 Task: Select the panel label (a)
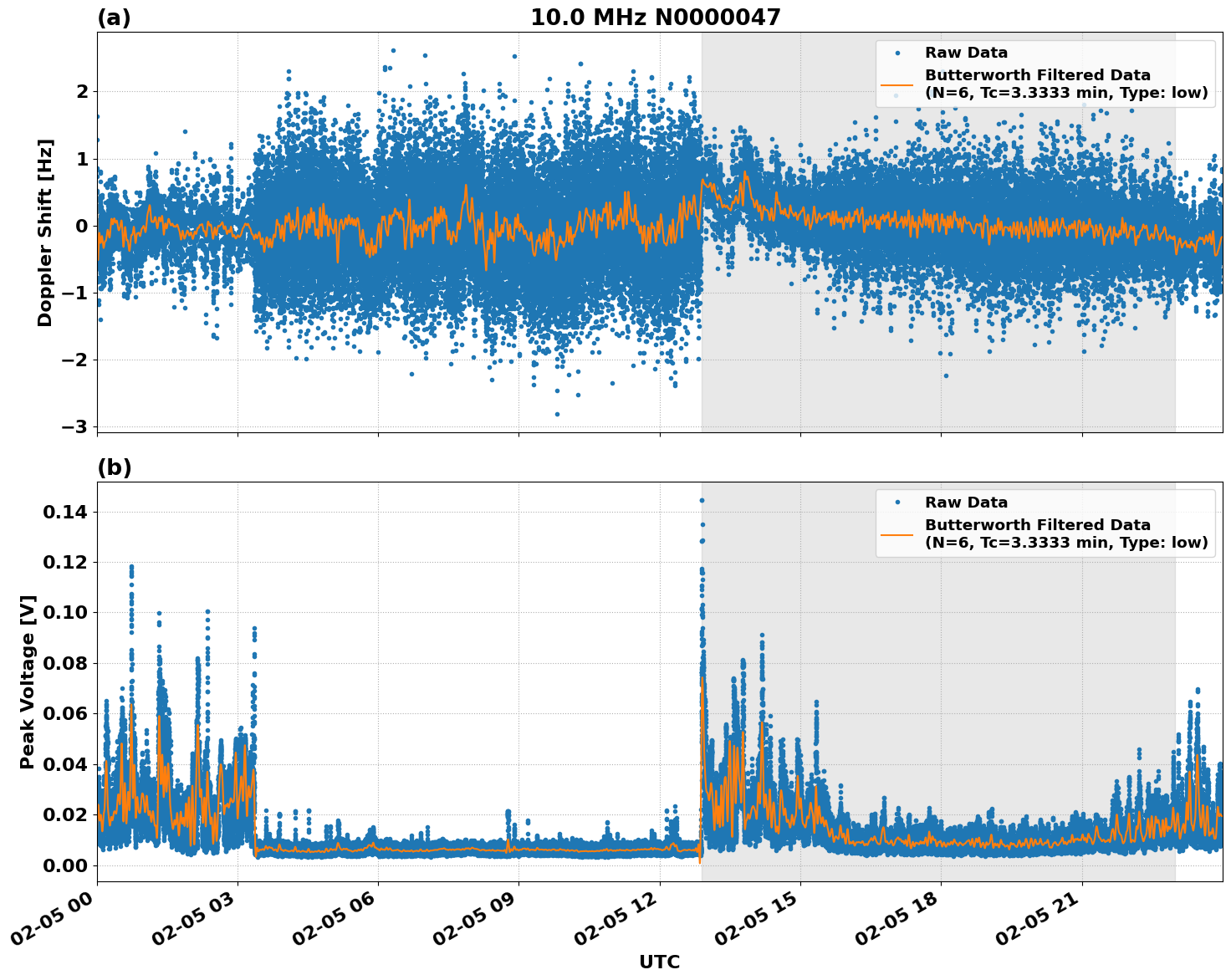click(115, 16)
